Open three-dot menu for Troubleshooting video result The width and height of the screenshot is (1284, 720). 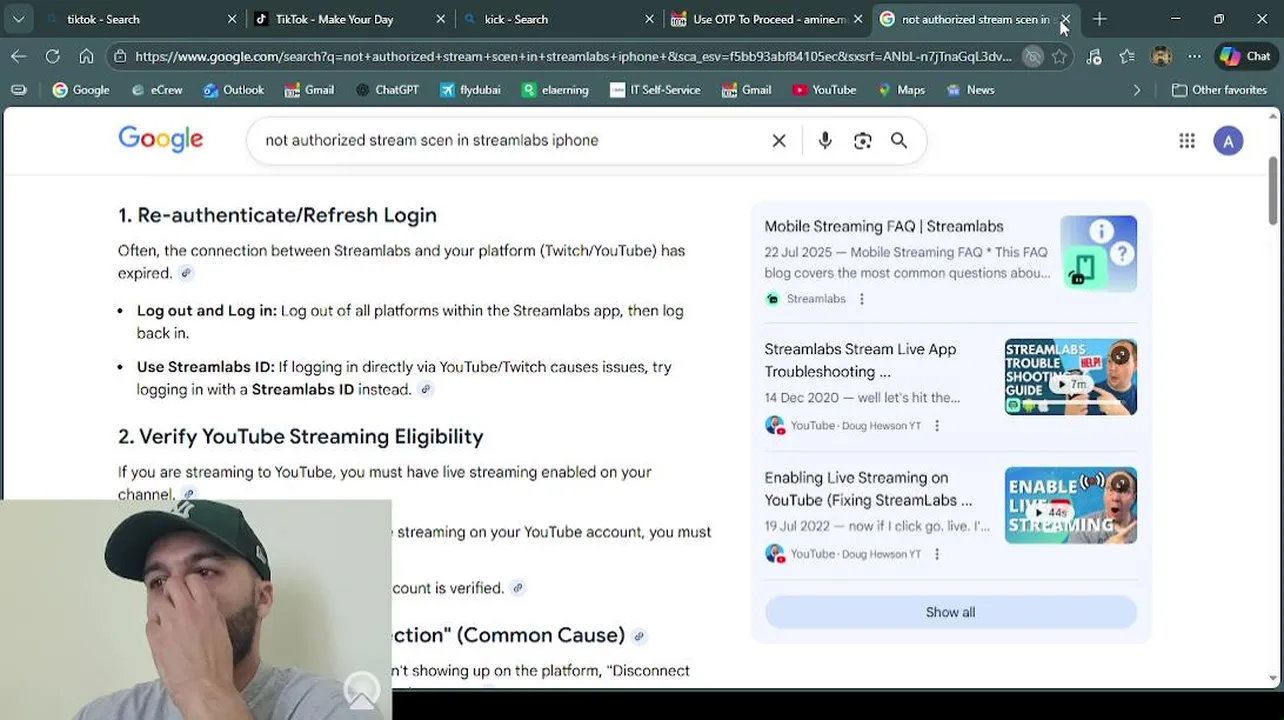click(x=937, y=426)
